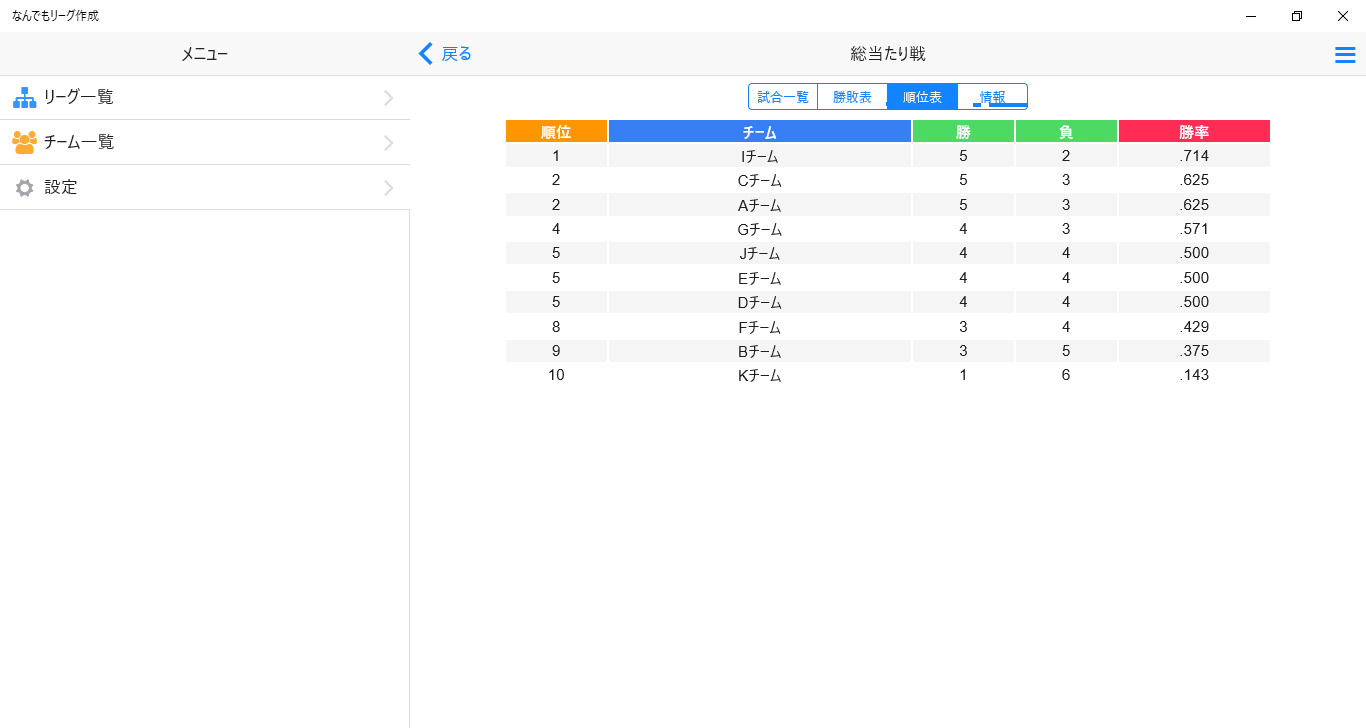Select the Iチーム row in standings
Image resolution: width=1366 pixels, height=728 pixels.
(x=760, y=156)
